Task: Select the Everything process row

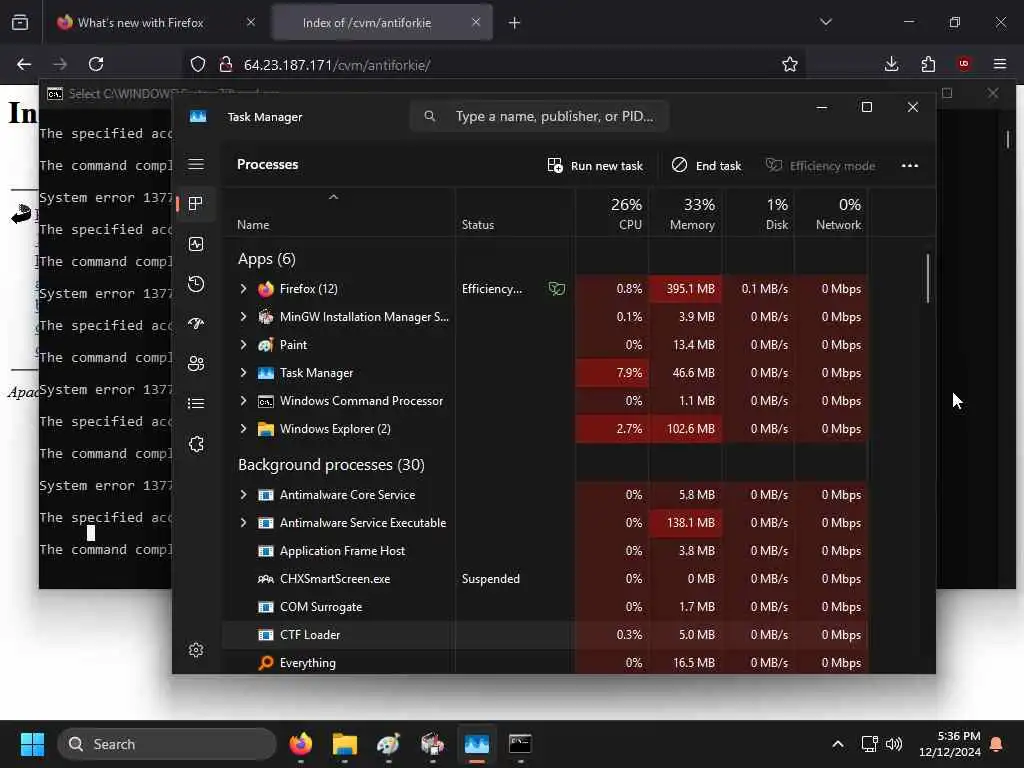Action: pyautogui.click(x=545, y=662)
